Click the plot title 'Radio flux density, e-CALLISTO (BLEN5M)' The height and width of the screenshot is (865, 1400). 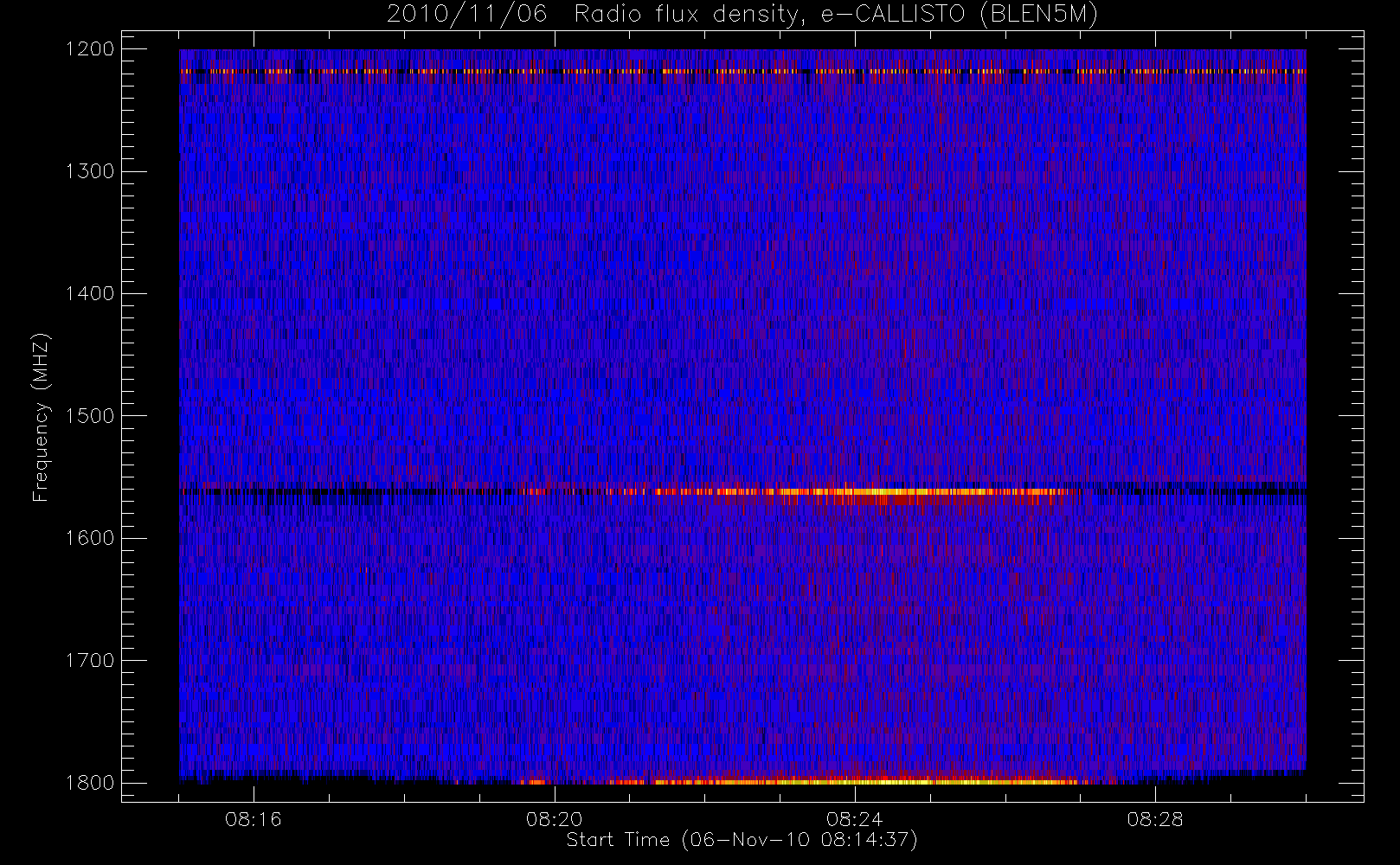836,15
